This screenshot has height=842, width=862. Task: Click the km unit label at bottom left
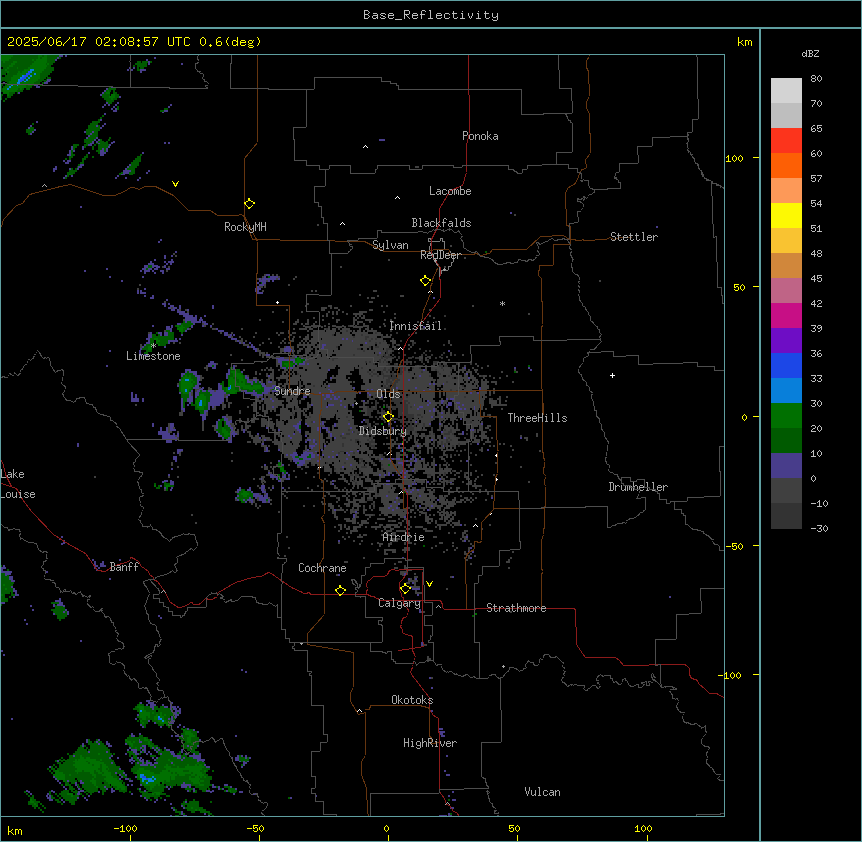(x=15, y=831)
